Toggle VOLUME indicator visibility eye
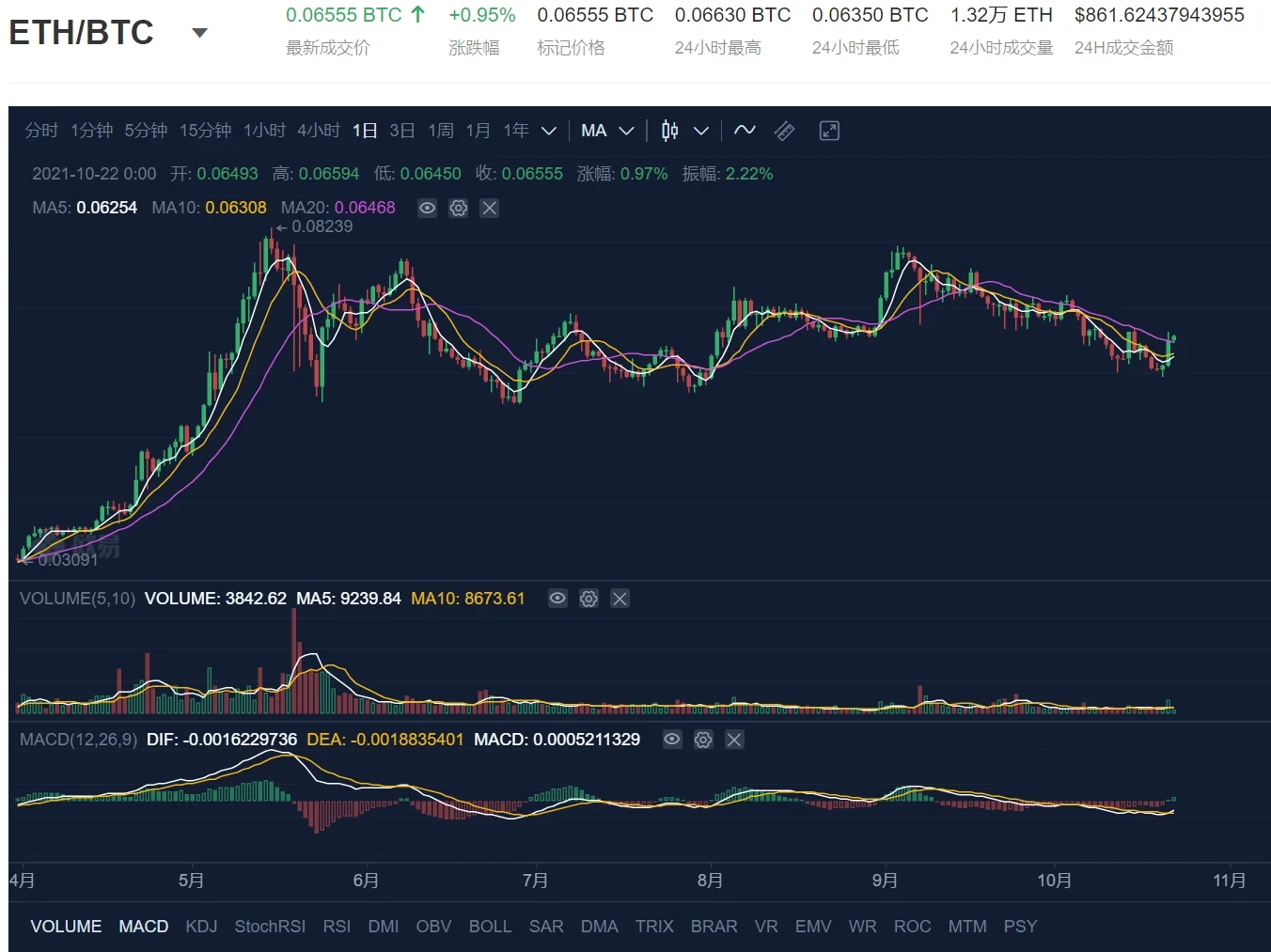 point(557,599)
